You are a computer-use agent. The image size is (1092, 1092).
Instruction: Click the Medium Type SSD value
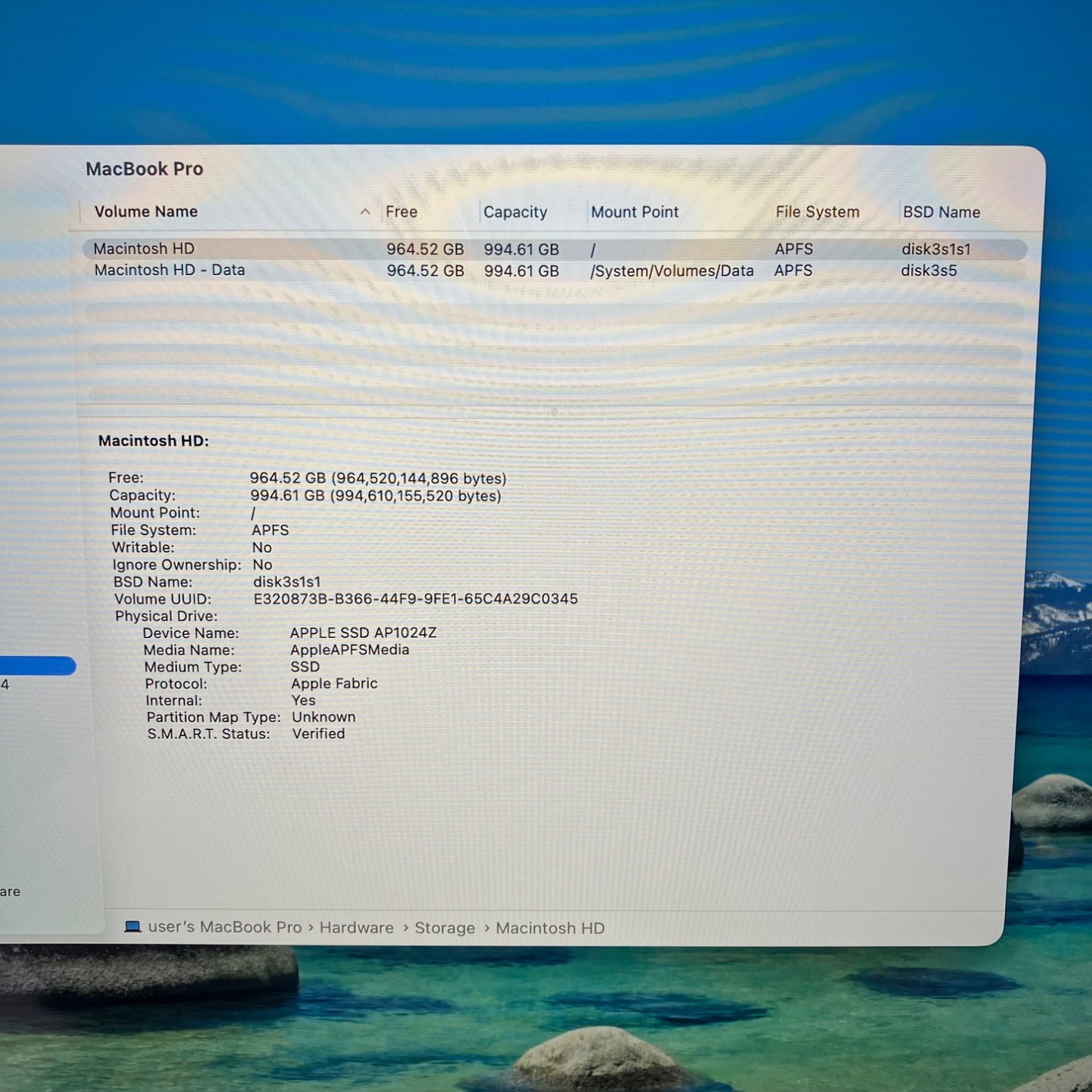tap(305, 667)
